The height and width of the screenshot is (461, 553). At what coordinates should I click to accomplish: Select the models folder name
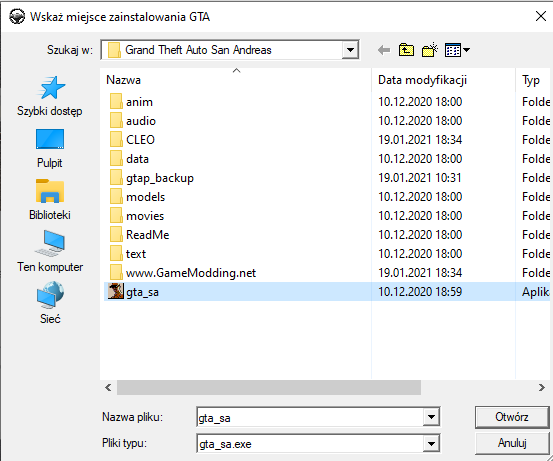click(145, 197)
